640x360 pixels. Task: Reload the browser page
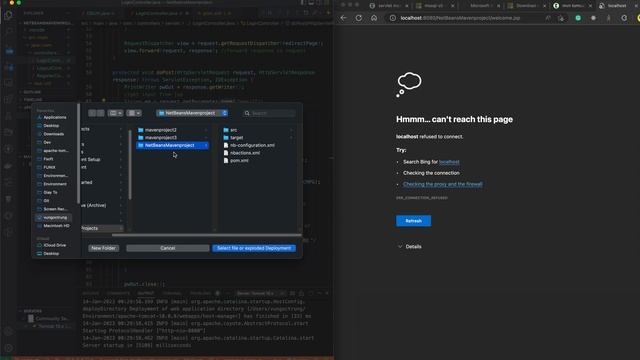(x=358, y=18)
